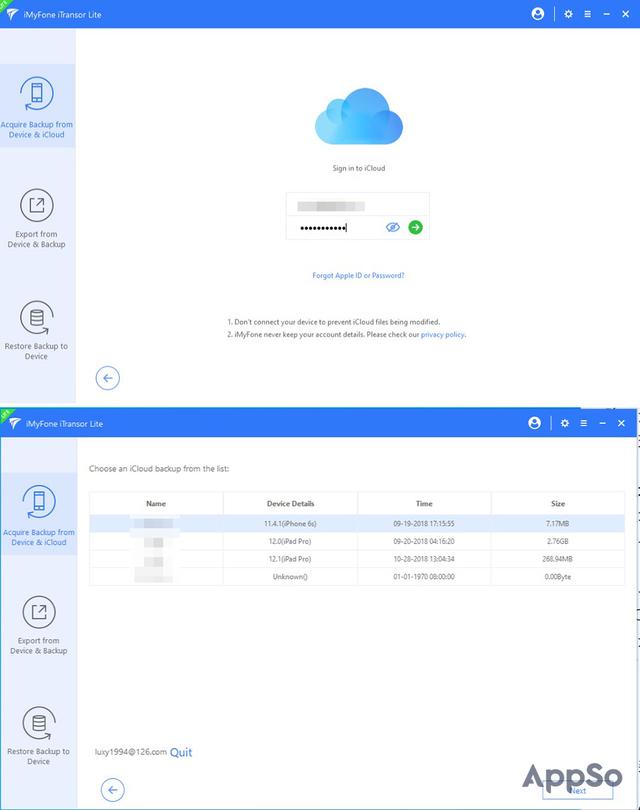The height and width of the screenshot is (810, 640).
Task: Go back using arrow in backup-list window
Action: pyautogui.click(x=113, y=789)
